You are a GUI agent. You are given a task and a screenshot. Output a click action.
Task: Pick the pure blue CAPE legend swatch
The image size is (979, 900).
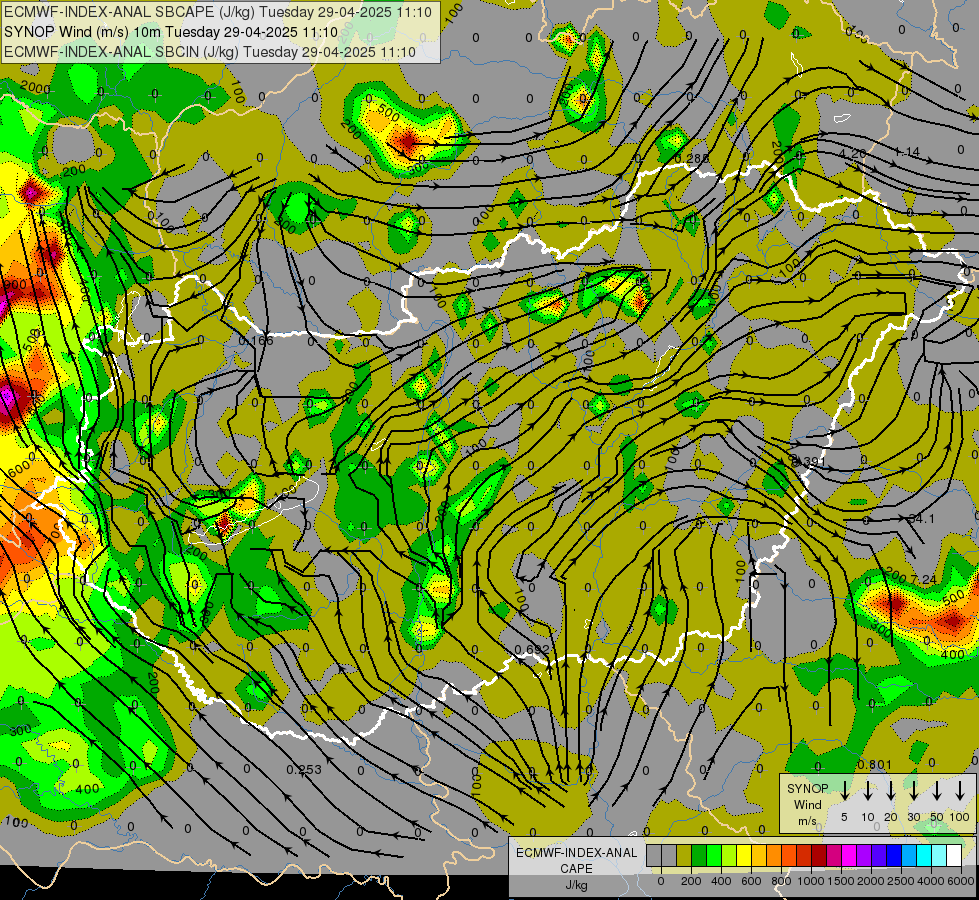click(893, 856)
